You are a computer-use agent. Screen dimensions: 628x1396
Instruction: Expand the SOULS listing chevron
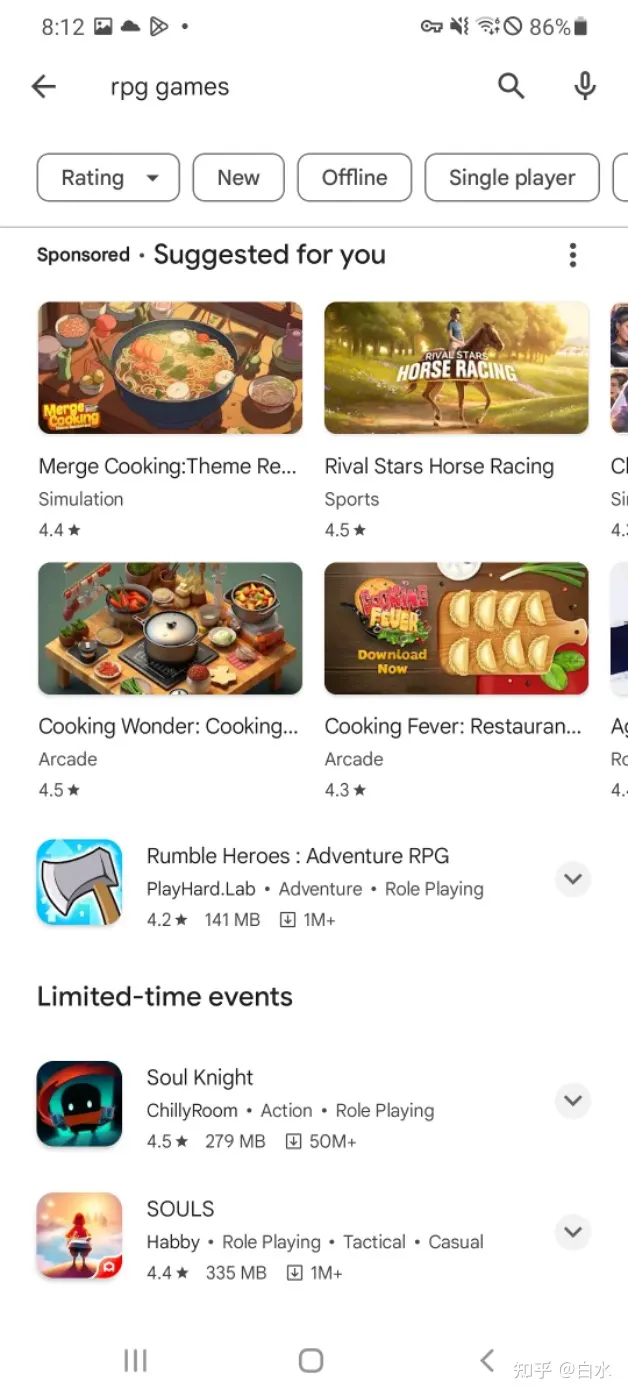coord(573,1232)
